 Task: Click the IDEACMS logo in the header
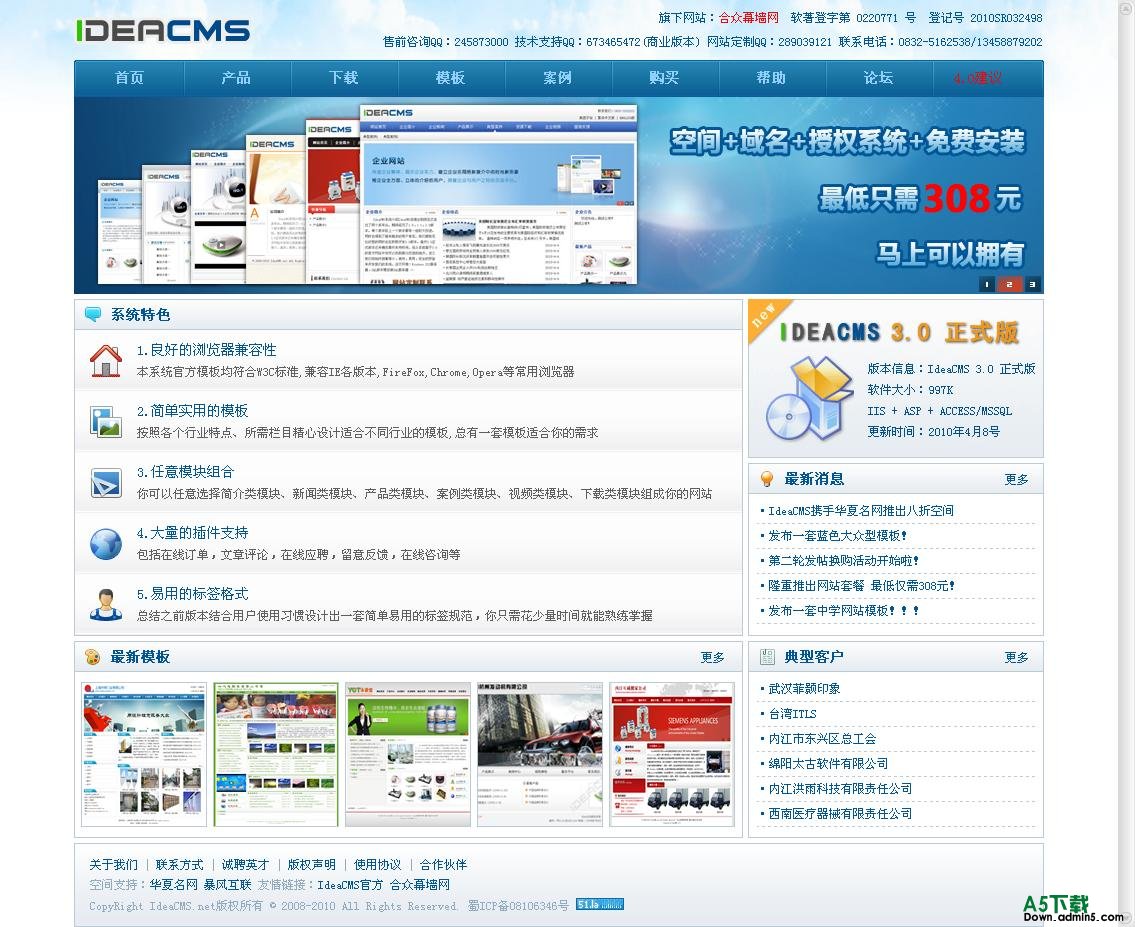163,30
